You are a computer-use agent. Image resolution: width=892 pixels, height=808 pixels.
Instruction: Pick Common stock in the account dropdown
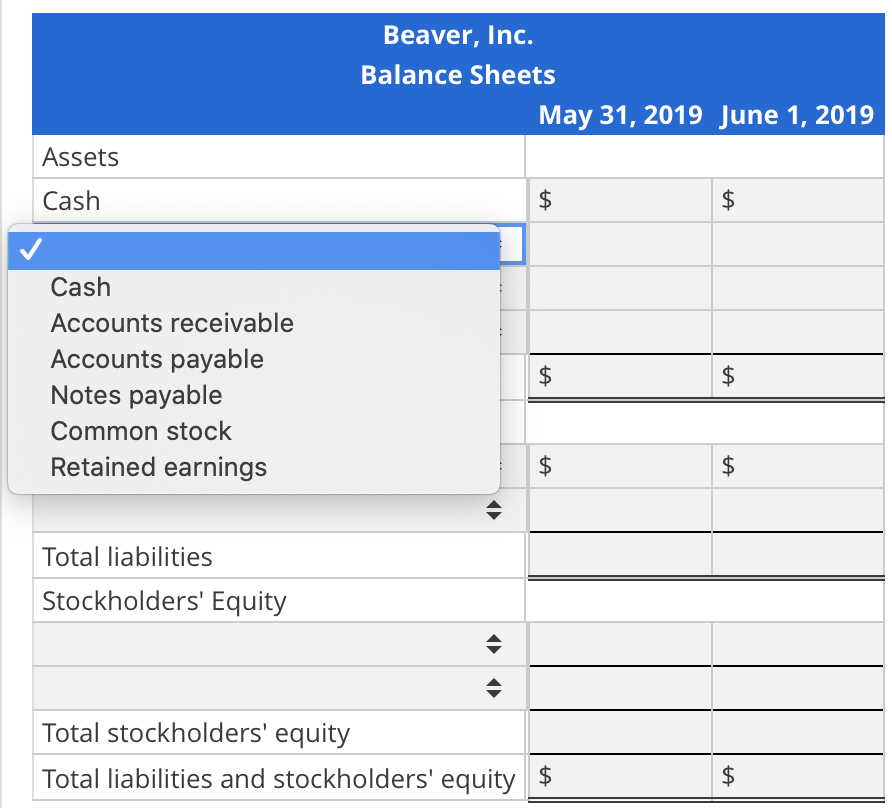pyautogui.click(x=140, y=431)
